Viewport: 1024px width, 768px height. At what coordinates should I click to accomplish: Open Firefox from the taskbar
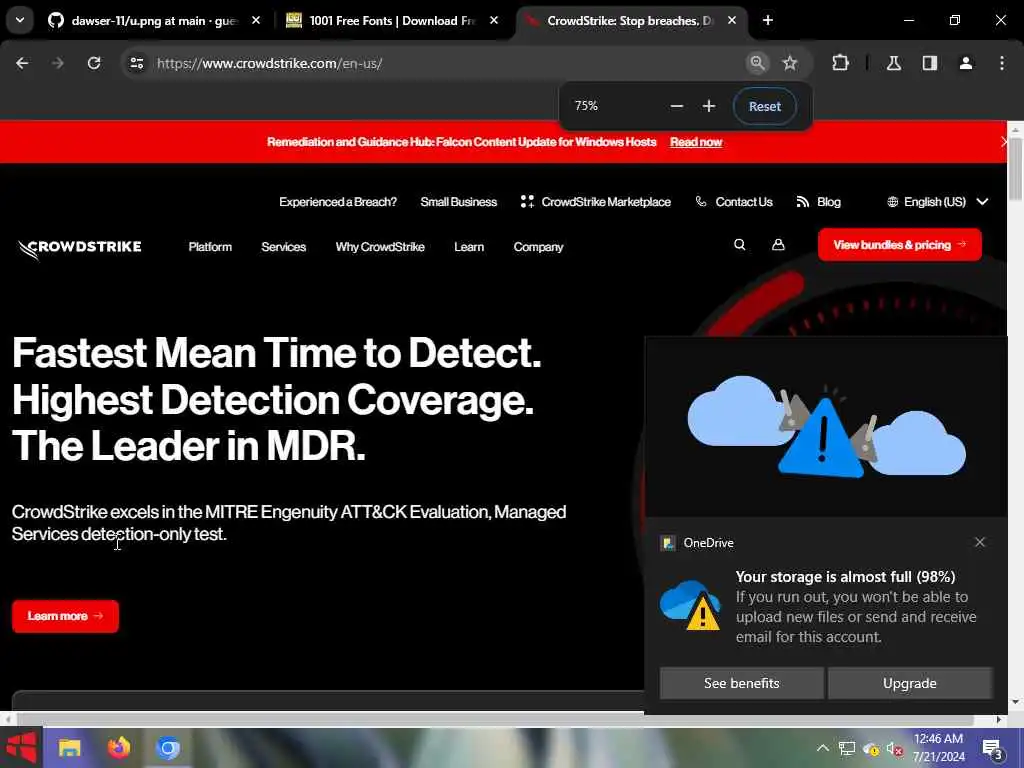[x=118, y=748]
